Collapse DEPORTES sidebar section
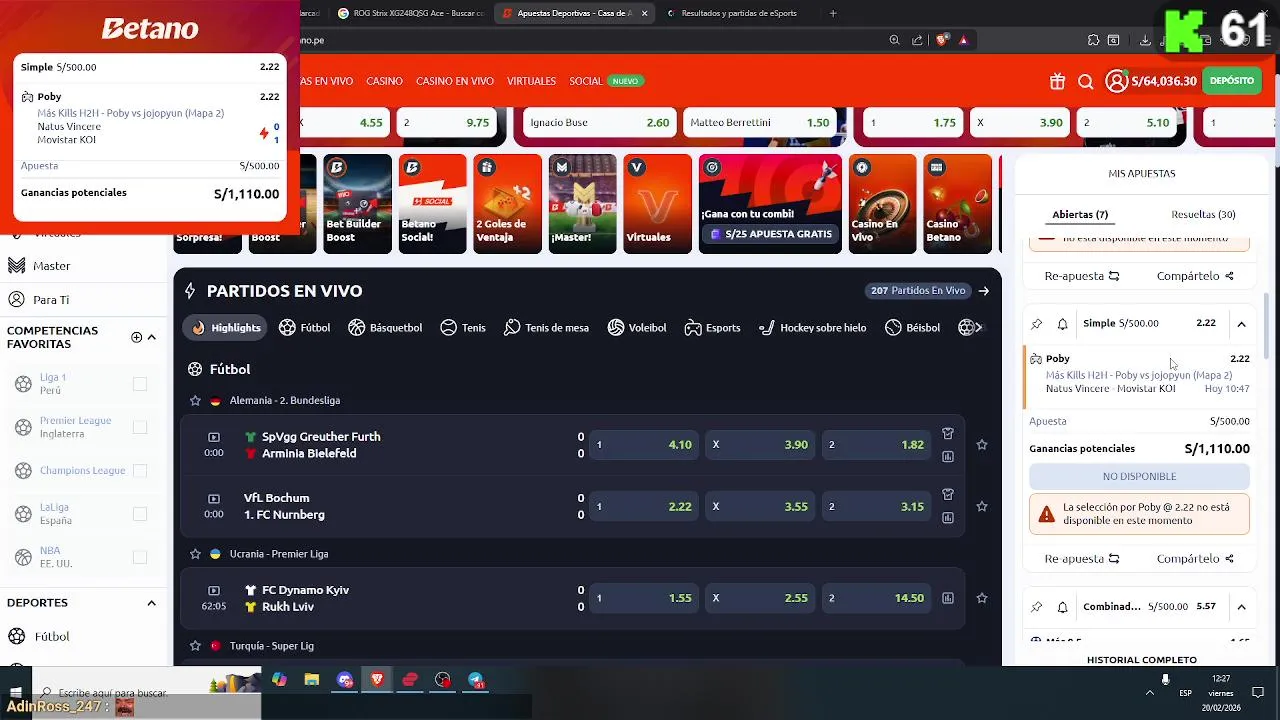 coord(152,603)
